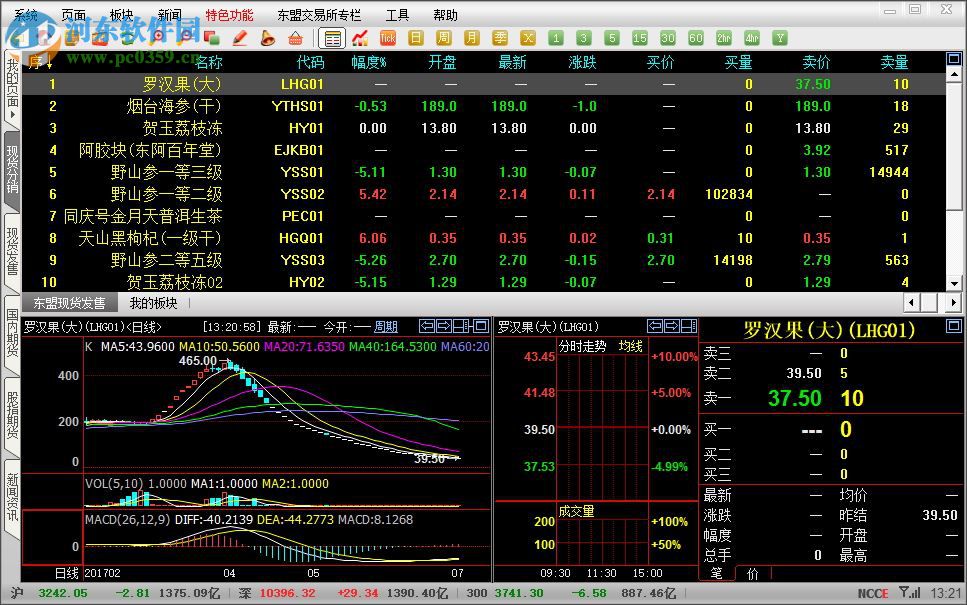This screenshot has height=605, width=967.
Task: Click the orange X period icon
Action: tap(528, 38)
